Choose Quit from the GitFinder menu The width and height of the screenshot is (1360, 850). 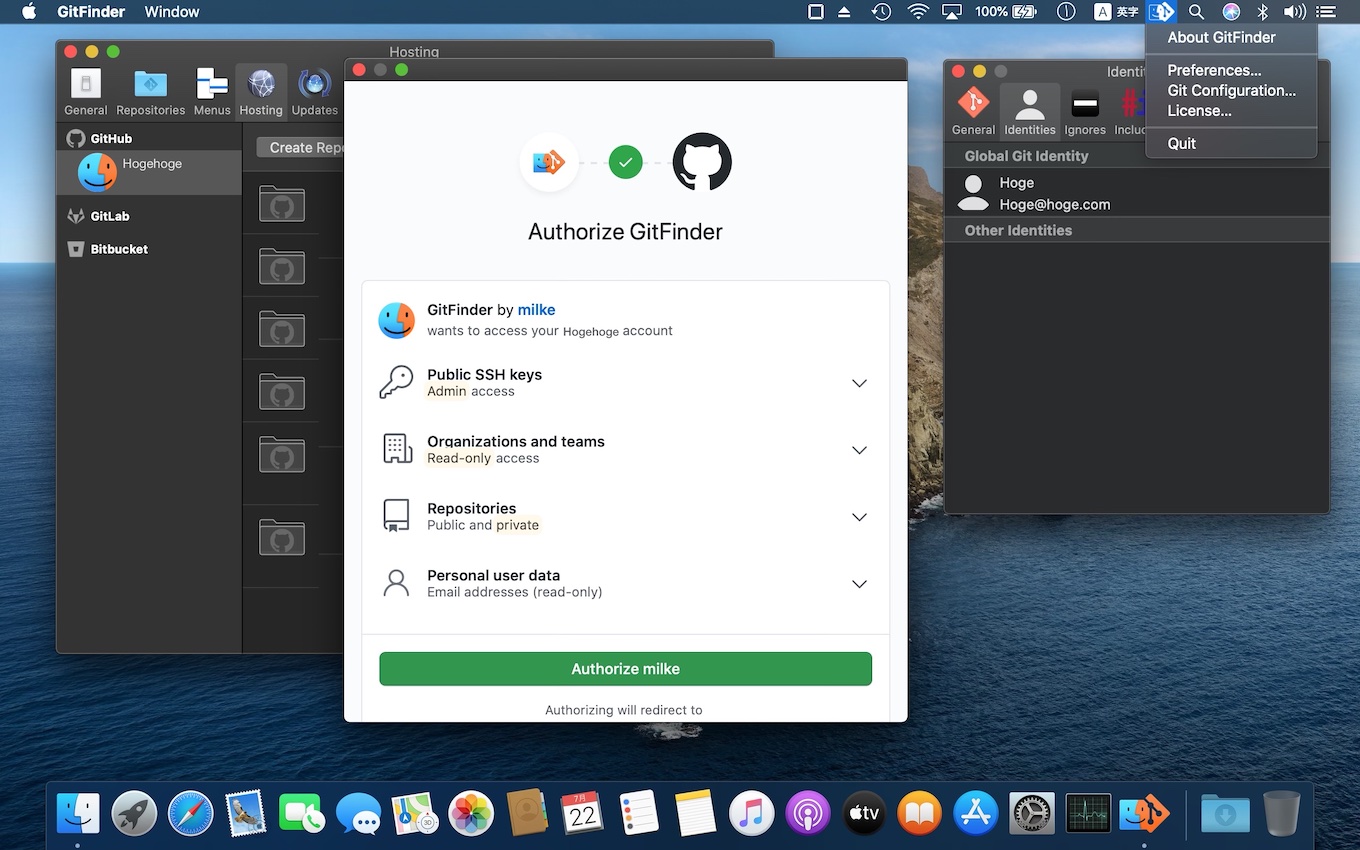[1231, 143]
